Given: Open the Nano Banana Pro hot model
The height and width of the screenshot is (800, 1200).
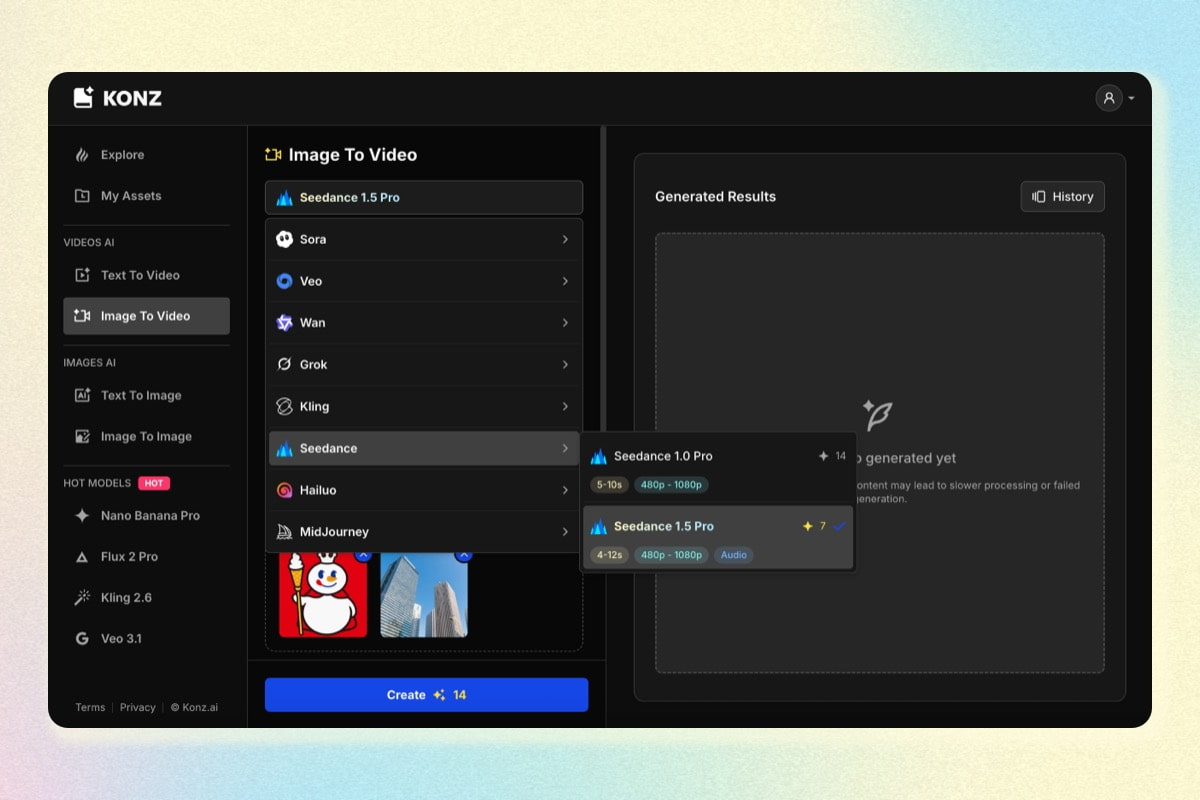Looking at the screenshot, I should [146, 516].
